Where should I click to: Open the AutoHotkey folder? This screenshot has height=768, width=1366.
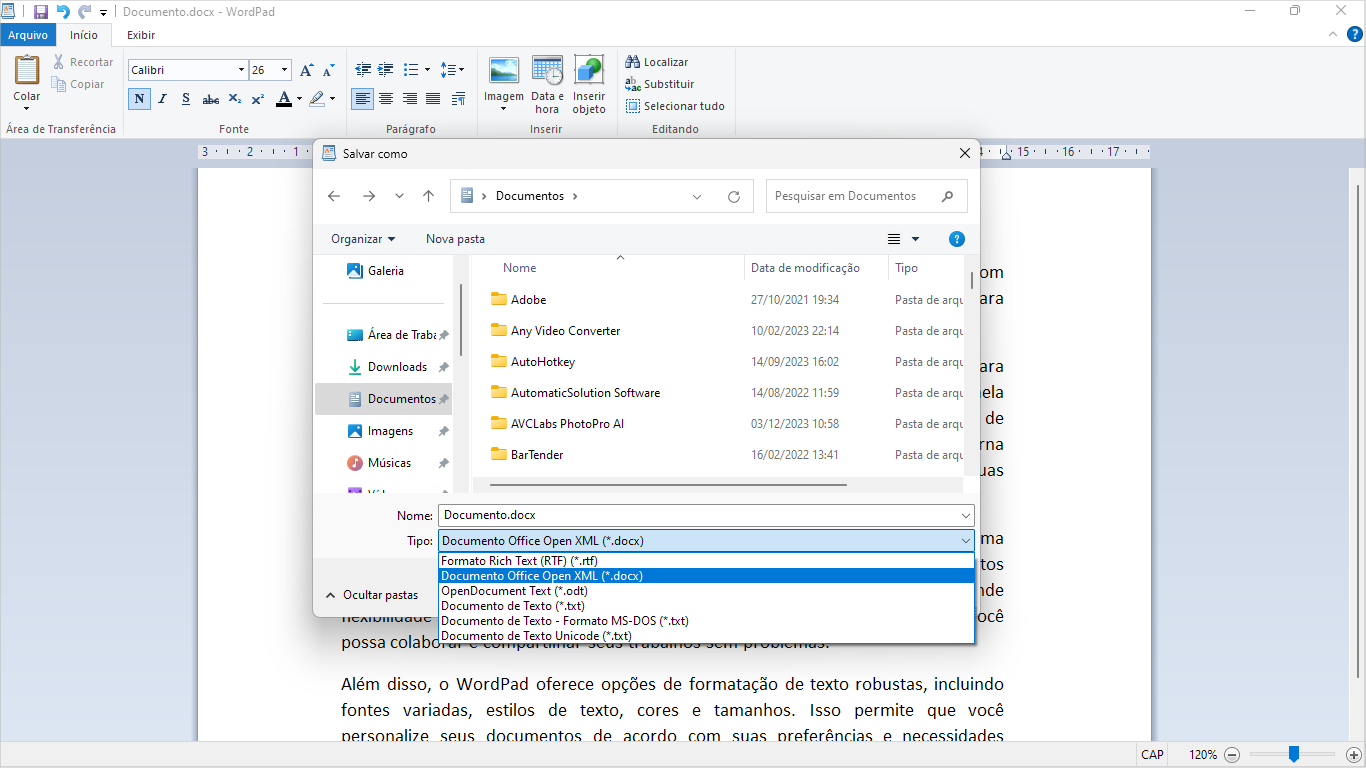[543, 362]
